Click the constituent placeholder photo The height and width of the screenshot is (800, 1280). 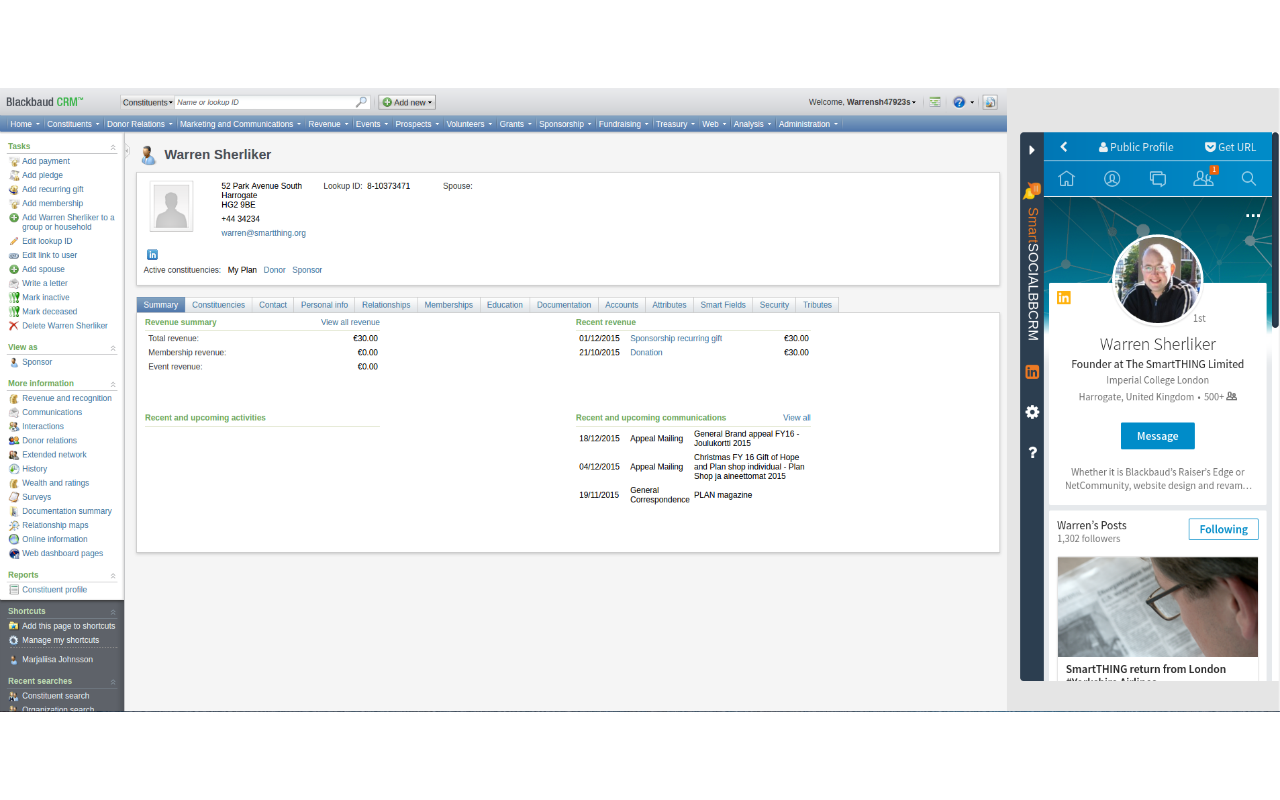tap(172, 207)
